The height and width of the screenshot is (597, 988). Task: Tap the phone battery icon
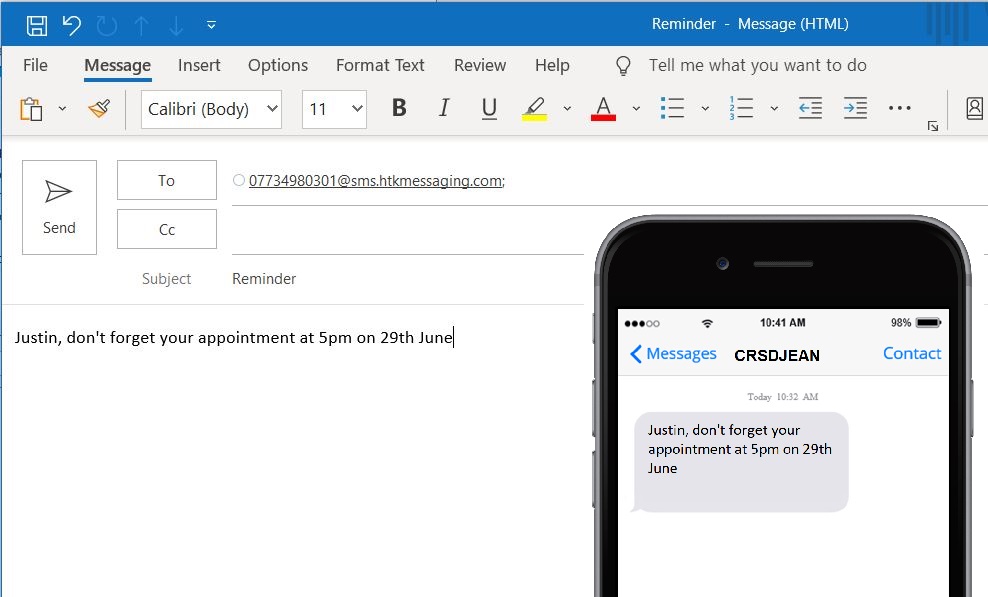928,323
